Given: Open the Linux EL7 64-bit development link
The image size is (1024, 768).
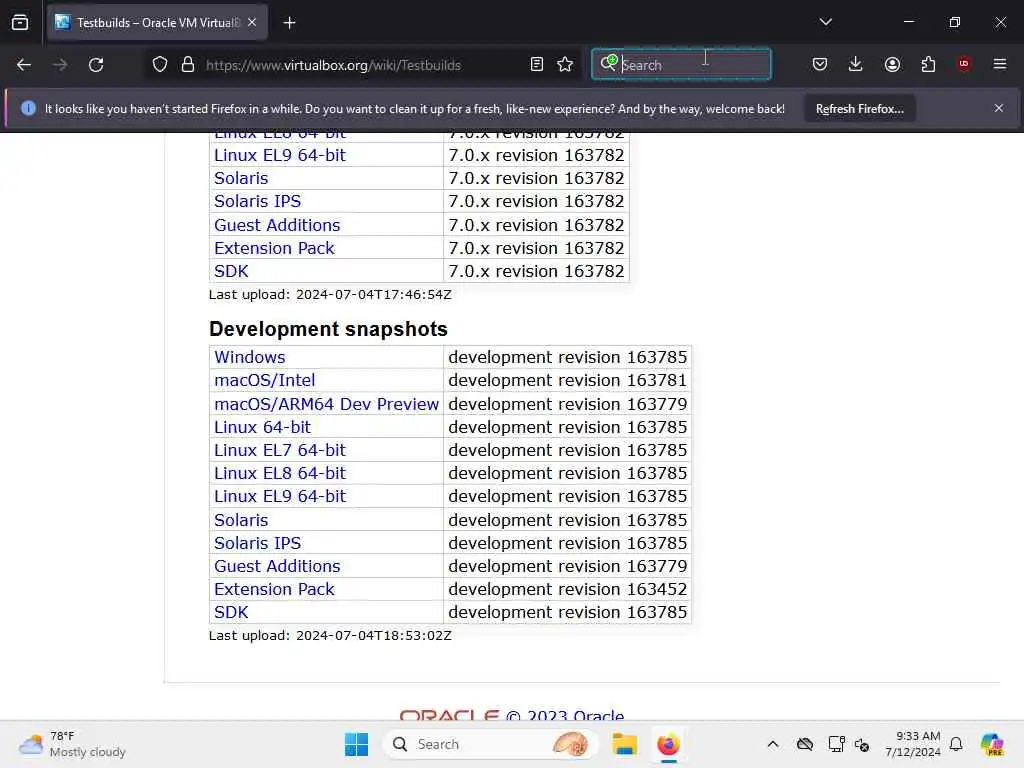Looking at the screenshot, I should click(x=280, y=450).
